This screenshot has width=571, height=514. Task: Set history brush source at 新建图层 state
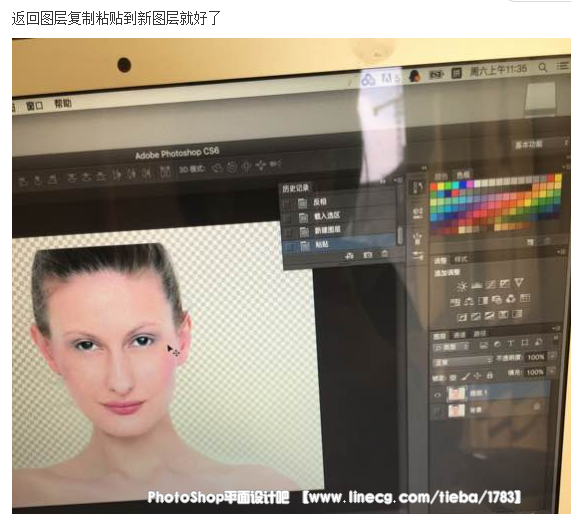[x=289, y=232]
